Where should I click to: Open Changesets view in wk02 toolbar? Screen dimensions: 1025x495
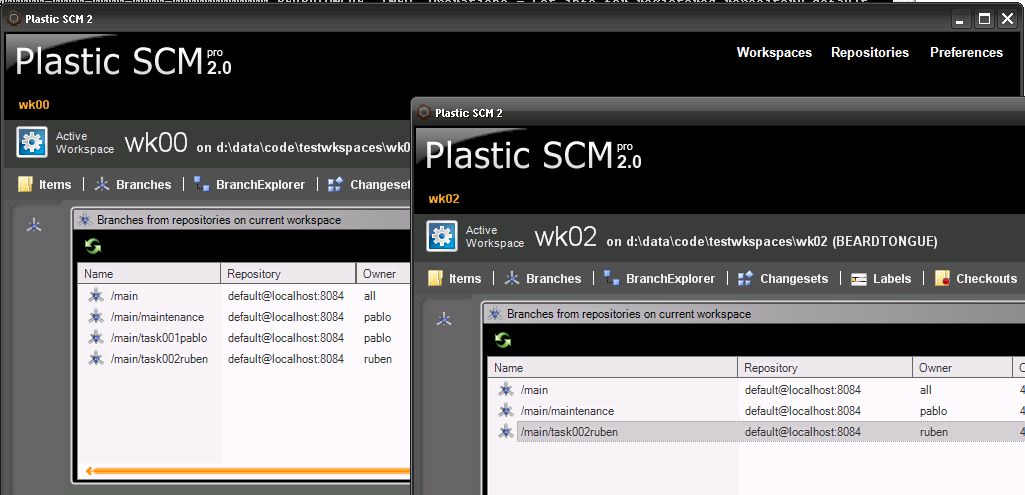[x=782, y=279]
